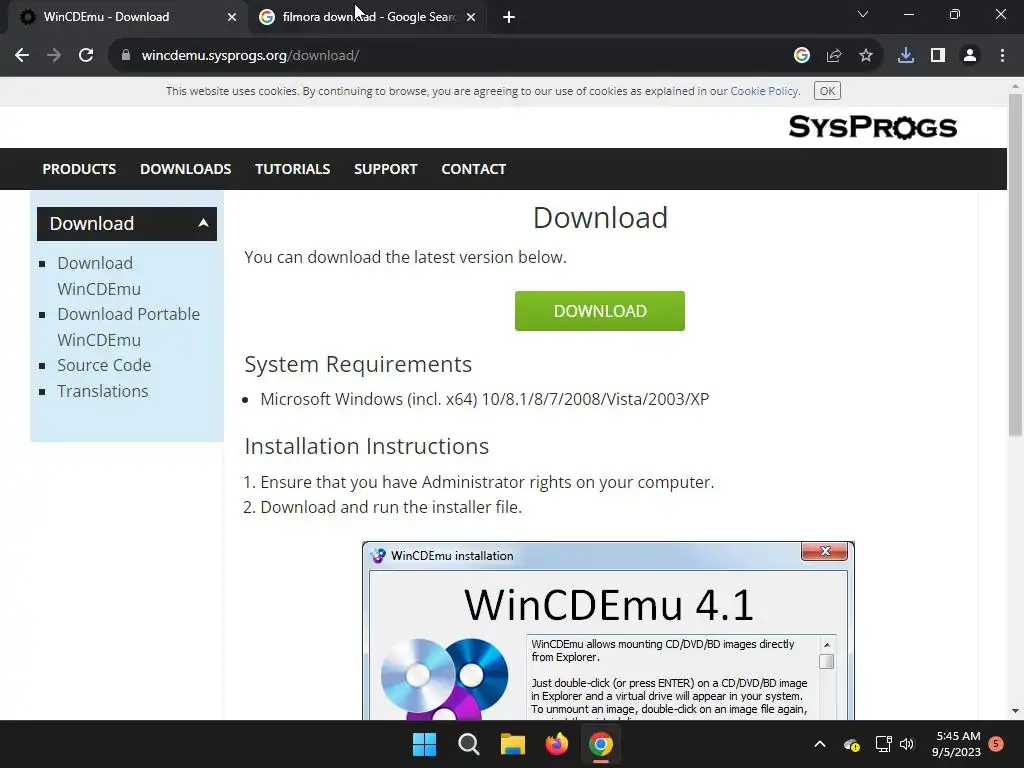Viewport: 1024px width, 768px height.
Task: Open clock showing 5:45 AM
Action: [x=957, y=744]
